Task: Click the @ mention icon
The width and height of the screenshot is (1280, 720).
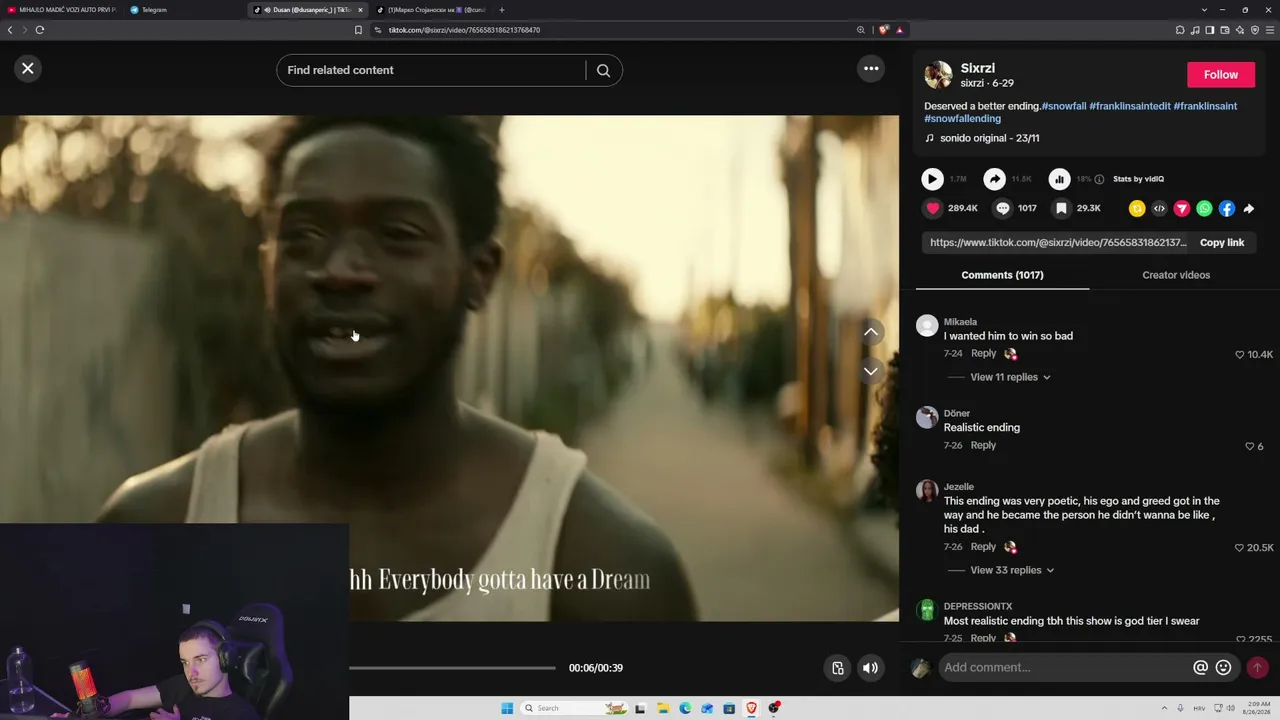Action: pyautogui.click(x=1200, y=668)
